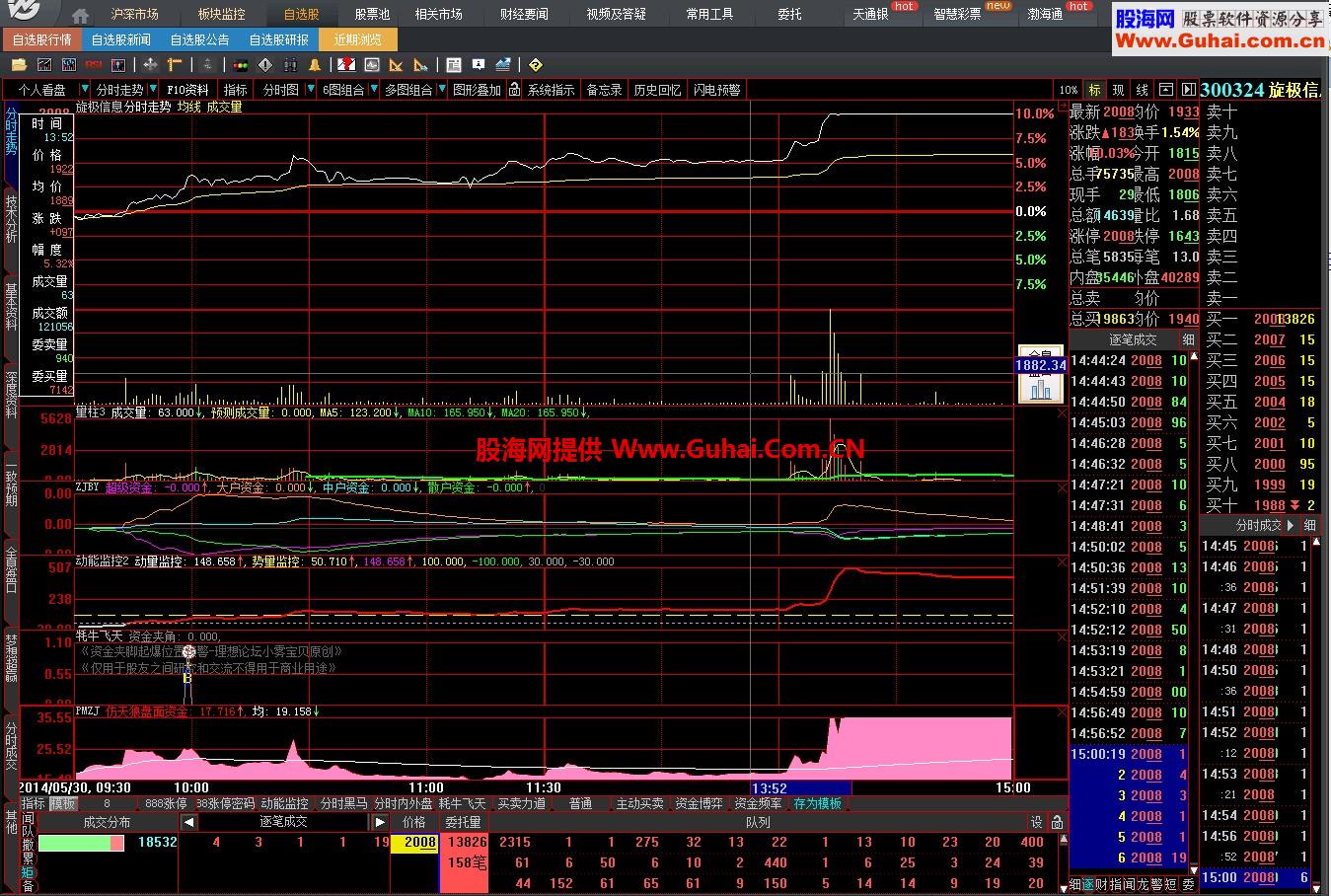Expand the 6图组合 dropdown arrow
Image resolution: width=1331 pixels, height=896 pixels.
click(x=372, y=90)
